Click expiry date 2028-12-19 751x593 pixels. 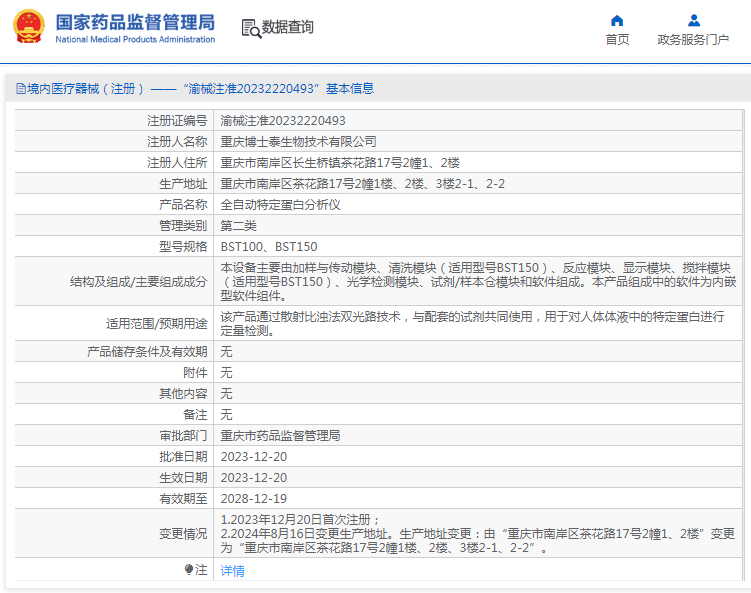253,499
